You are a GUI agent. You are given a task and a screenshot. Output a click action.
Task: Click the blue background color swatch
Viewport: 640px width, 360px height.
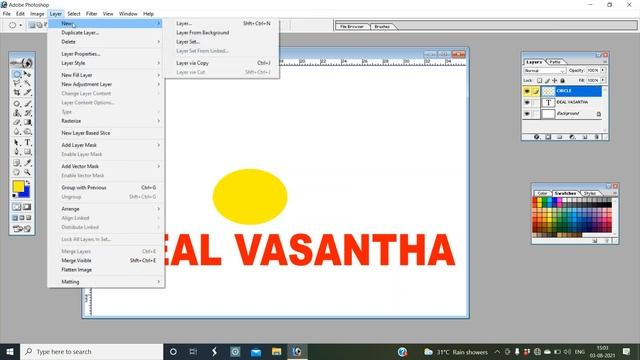pos(26,193)
